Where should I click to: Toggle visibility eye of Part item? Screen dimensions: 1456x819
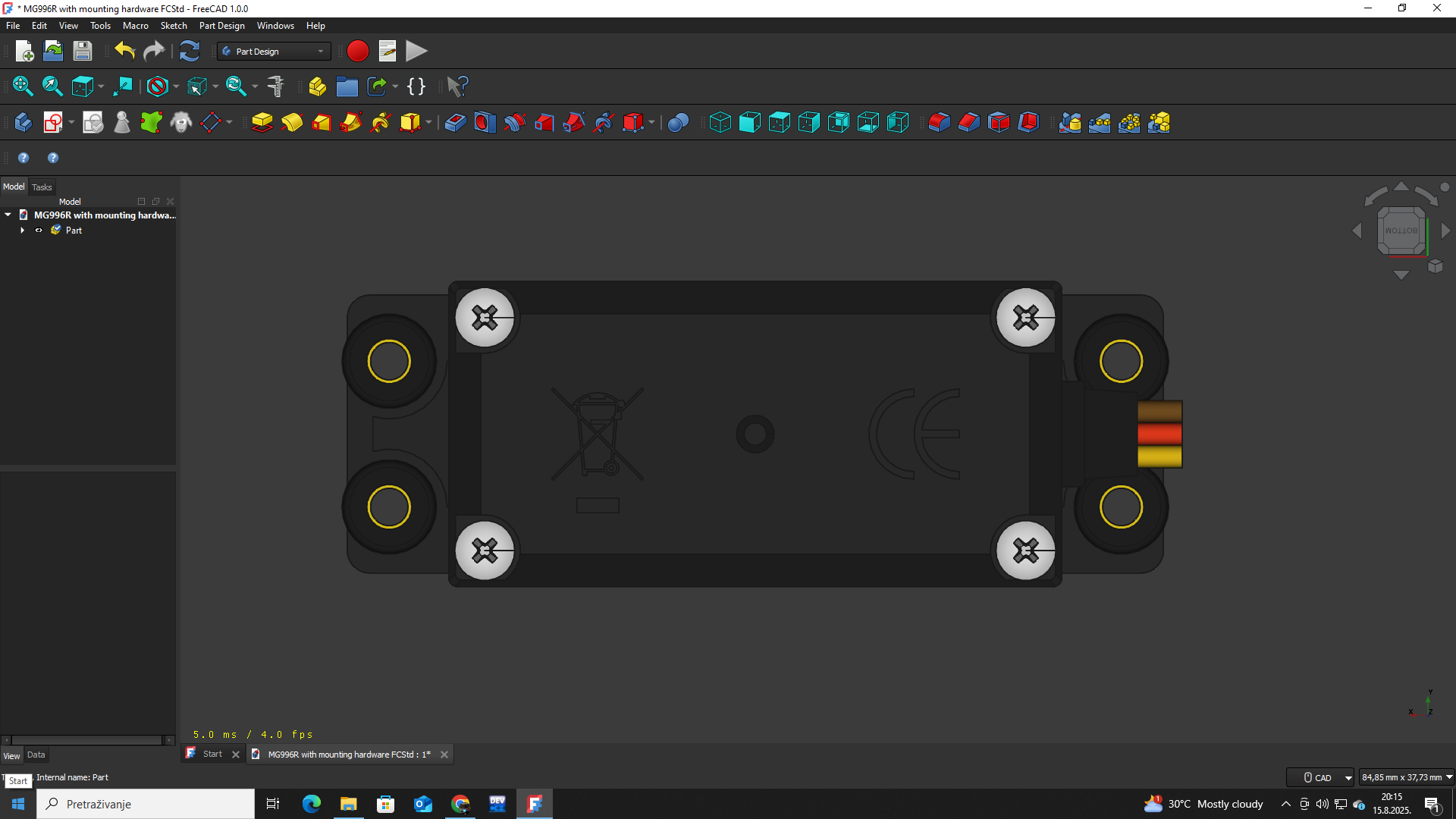[39, 231]
